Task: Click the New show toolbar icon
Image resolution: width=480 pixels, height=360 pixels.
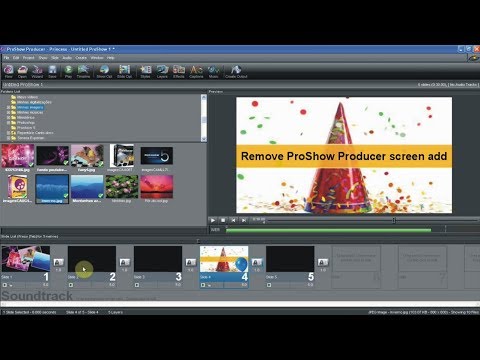Action: 8,70
